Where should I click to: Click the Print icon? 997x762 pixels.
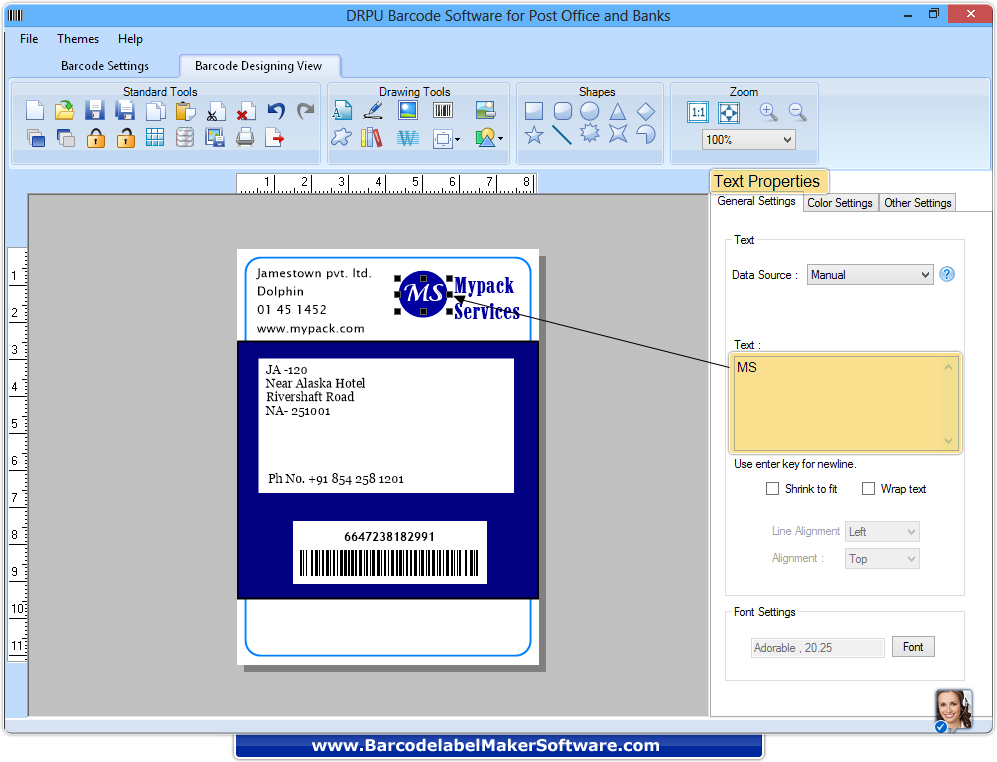click(245, 137)
